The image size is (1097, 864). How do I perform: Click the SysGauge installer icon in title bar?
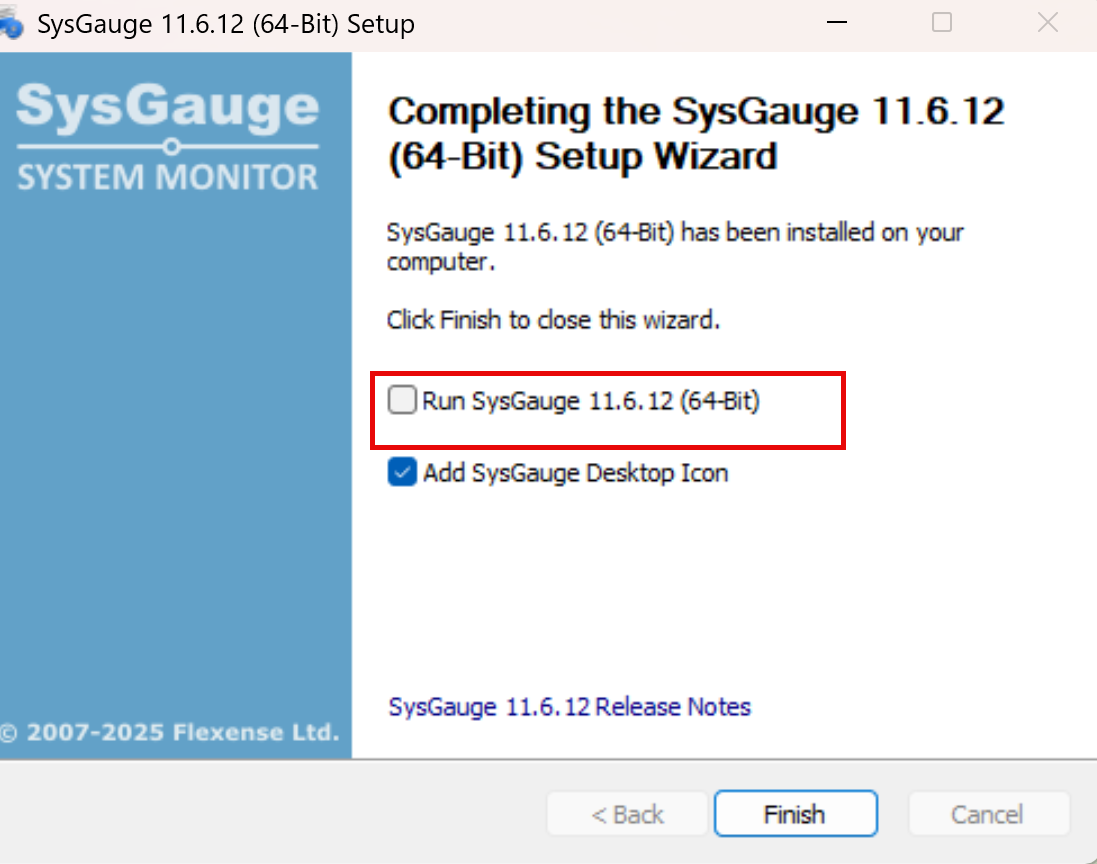(x=10, y=24)
